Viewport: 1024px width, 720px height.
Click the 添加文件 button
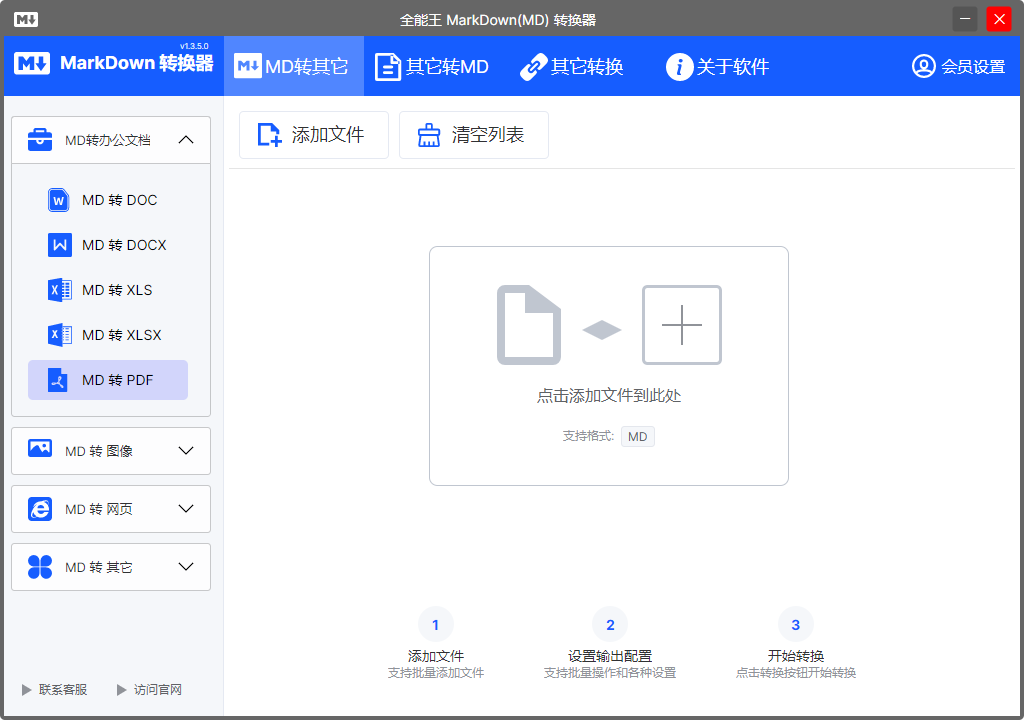point(313,135)
